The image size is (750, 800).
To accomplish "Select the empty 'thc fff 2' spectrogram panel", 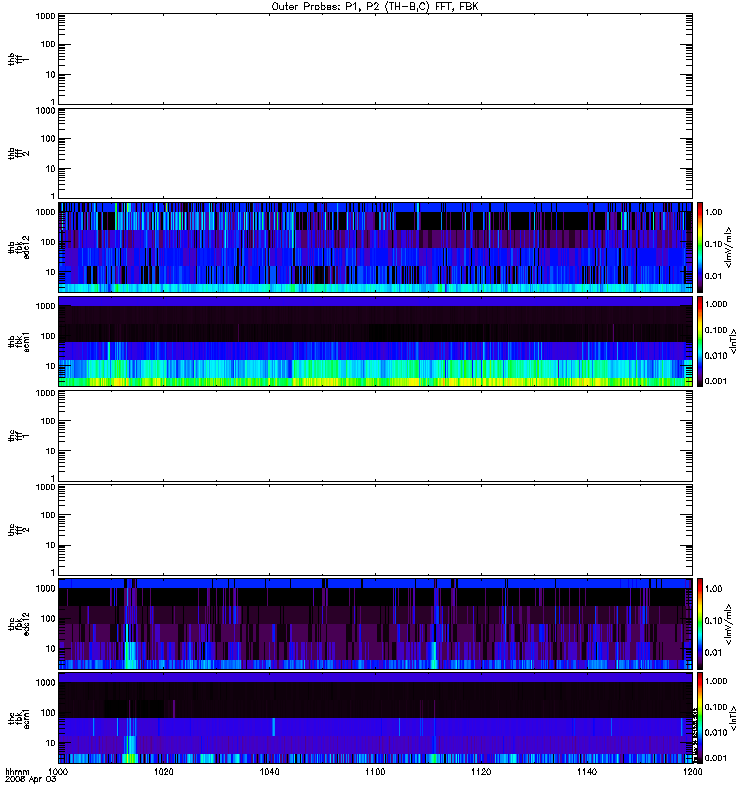I will 375,530.
